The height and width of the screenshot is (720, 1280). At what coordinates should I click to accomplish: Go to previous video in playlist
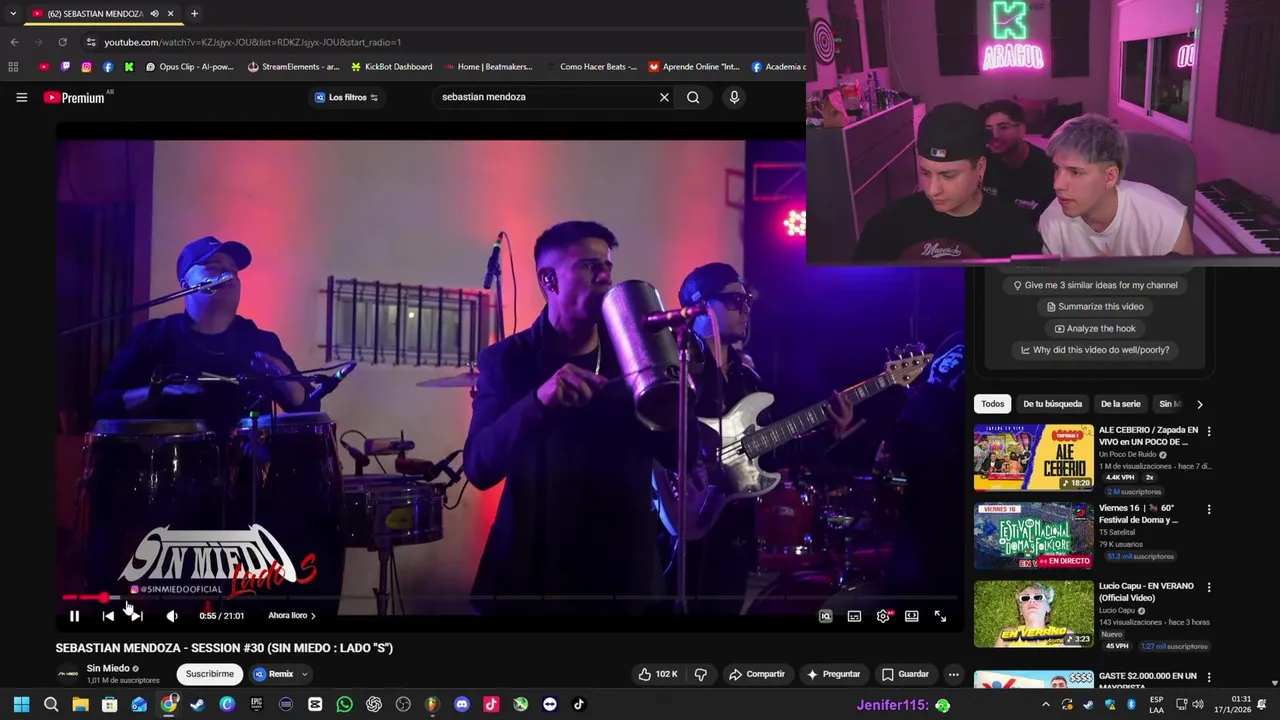[108, 616]
